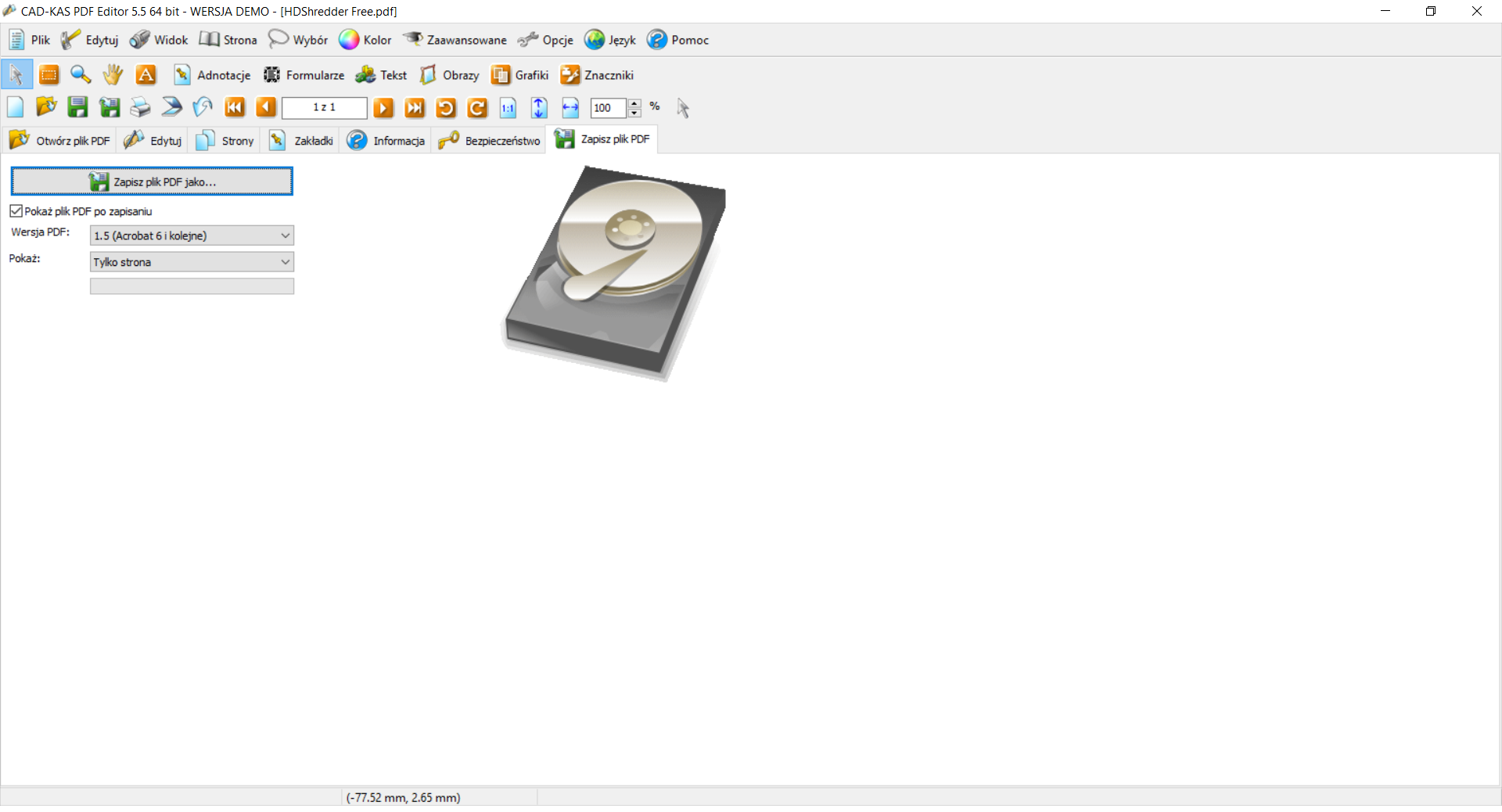The width and height of the screenshot is (1502, 812).
Task: Select the rectangle selection tool
Action: pyautogui.click(x=49, y=75)
